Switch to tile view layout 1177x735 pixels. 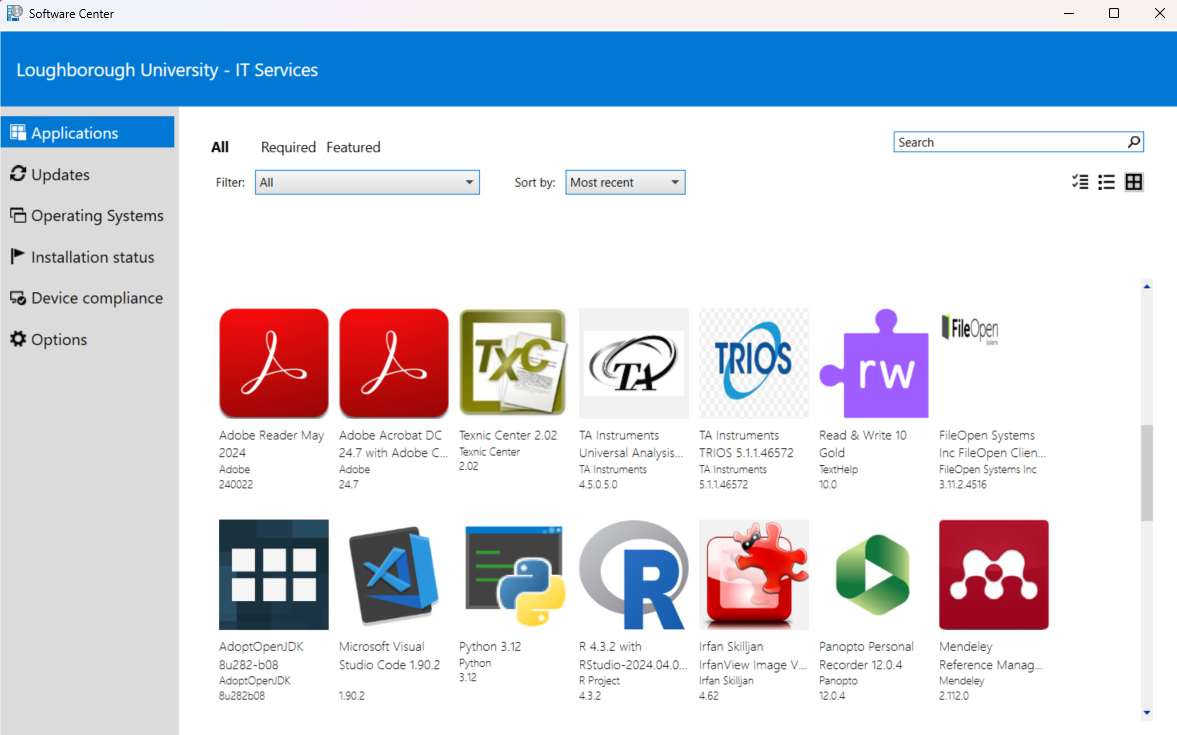1134,182
